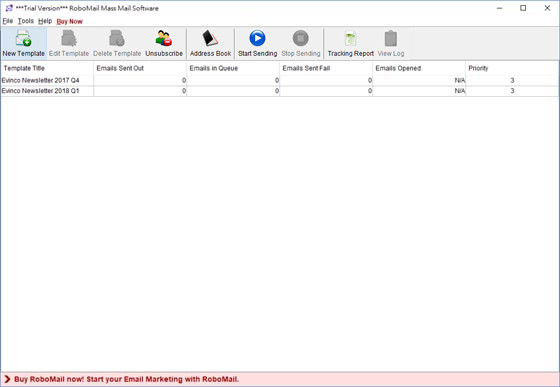Click the Buy RoboMail now banner link
Screen dimensions: 560x387
click(x=126, y=379)
